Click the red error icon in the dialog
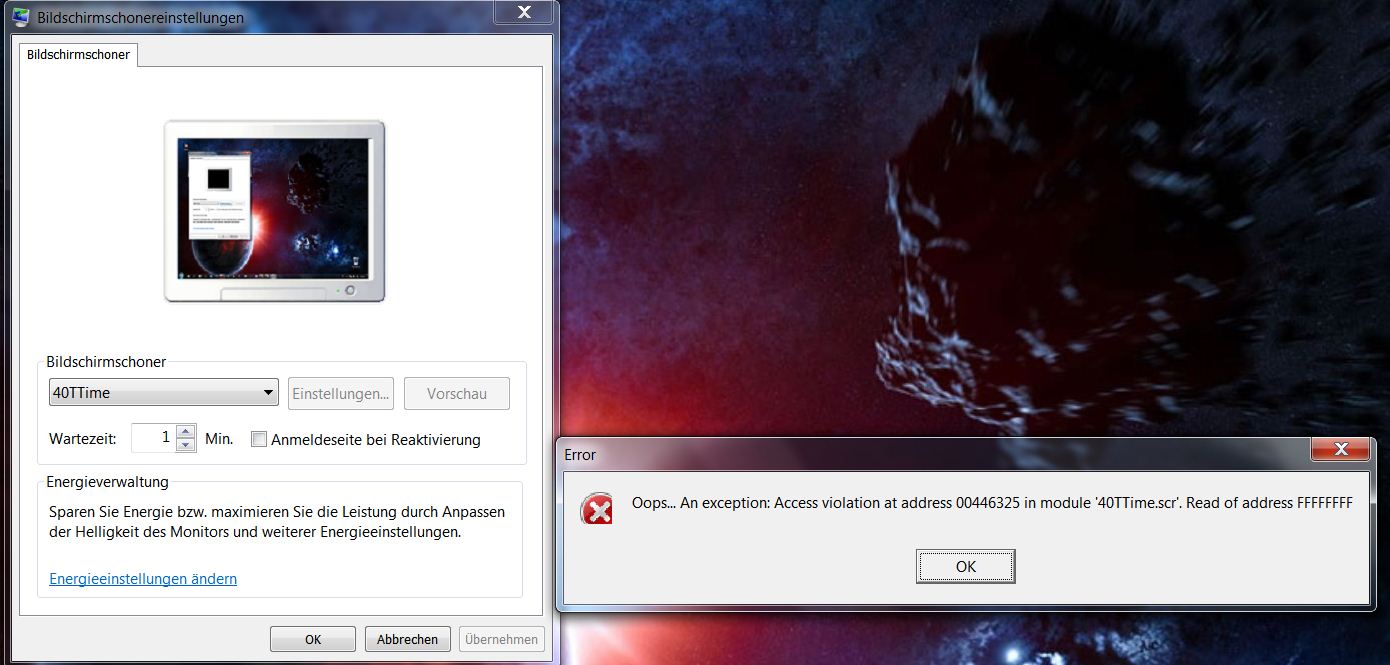The width and height of the screenshot is (1390, 665). click(x=597, y=511)
